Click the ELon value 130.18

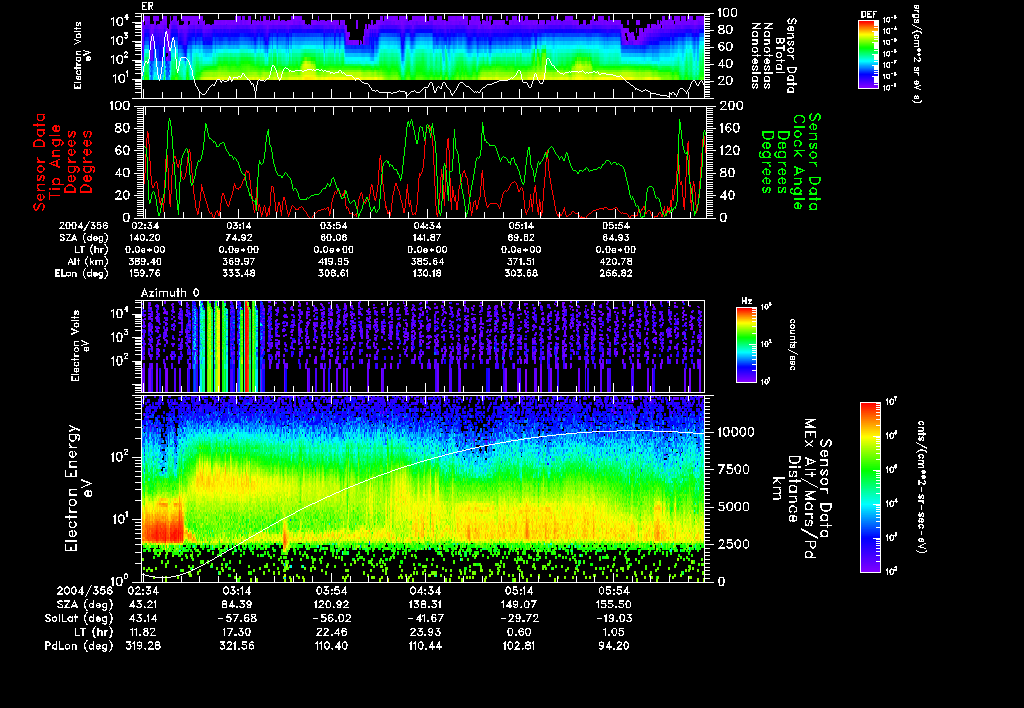coord(427,273)
